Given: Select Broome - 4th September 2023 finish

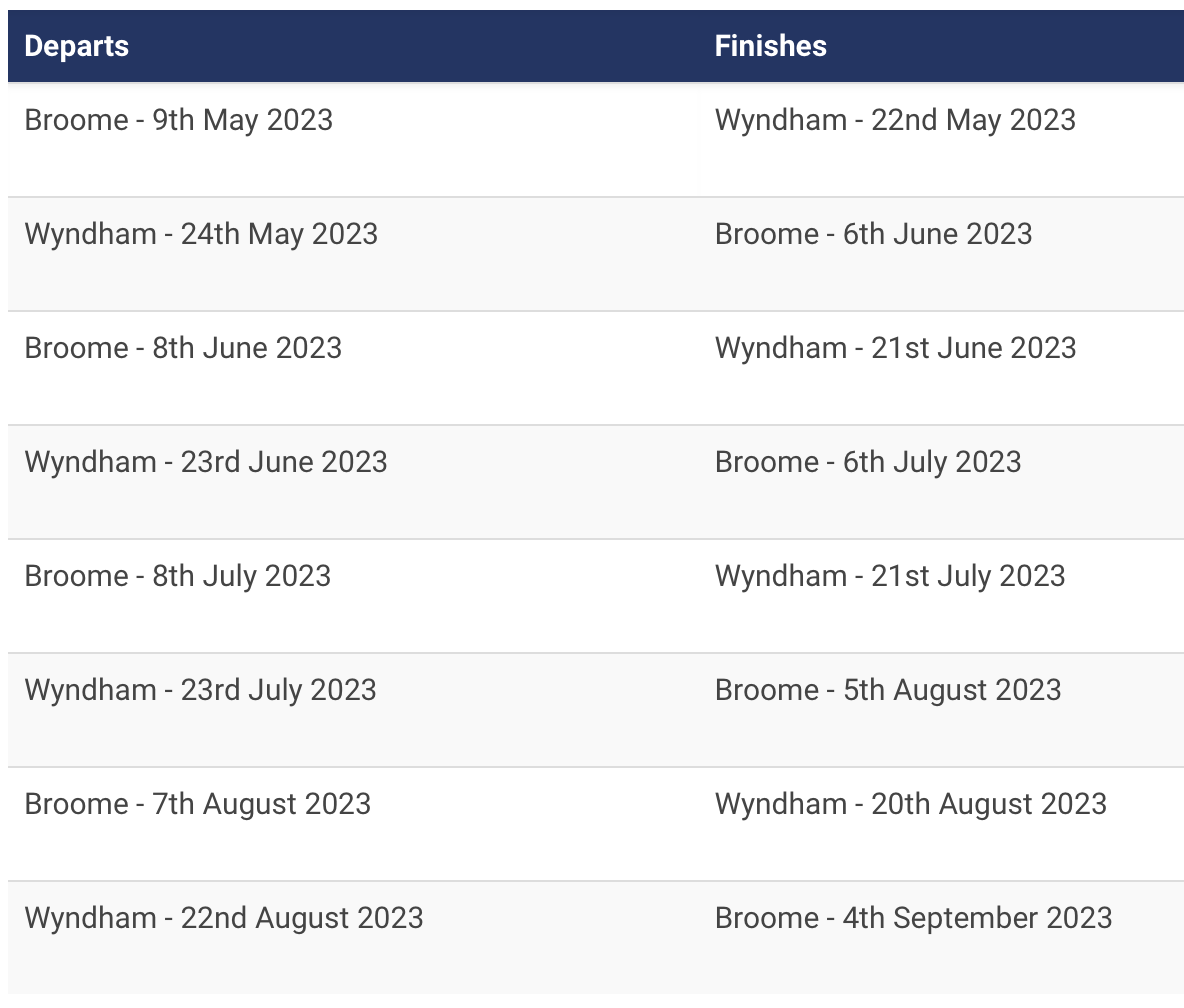Looking at the screenshot, I should [x=913, y=918].
